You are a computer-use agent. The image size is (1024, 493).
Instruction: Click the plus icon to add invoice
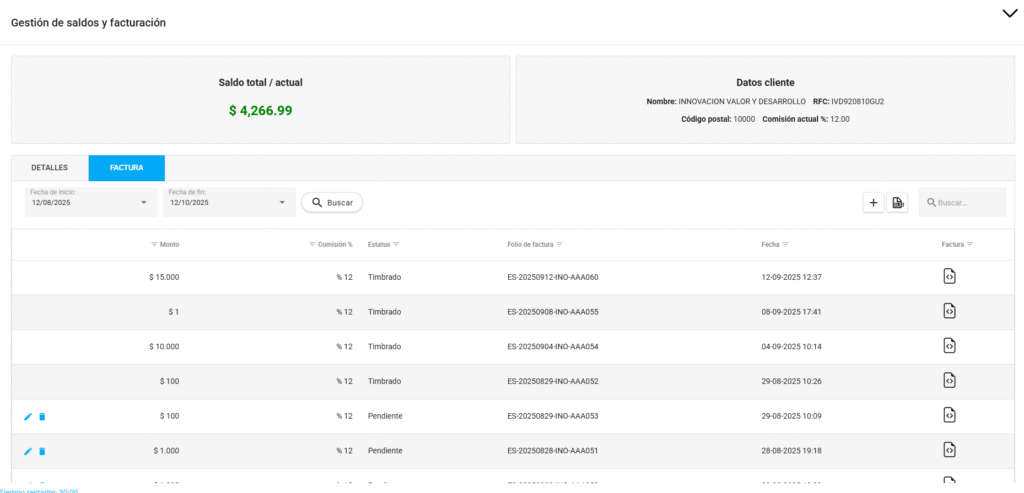pyautogui.click(x=873, y=203)
